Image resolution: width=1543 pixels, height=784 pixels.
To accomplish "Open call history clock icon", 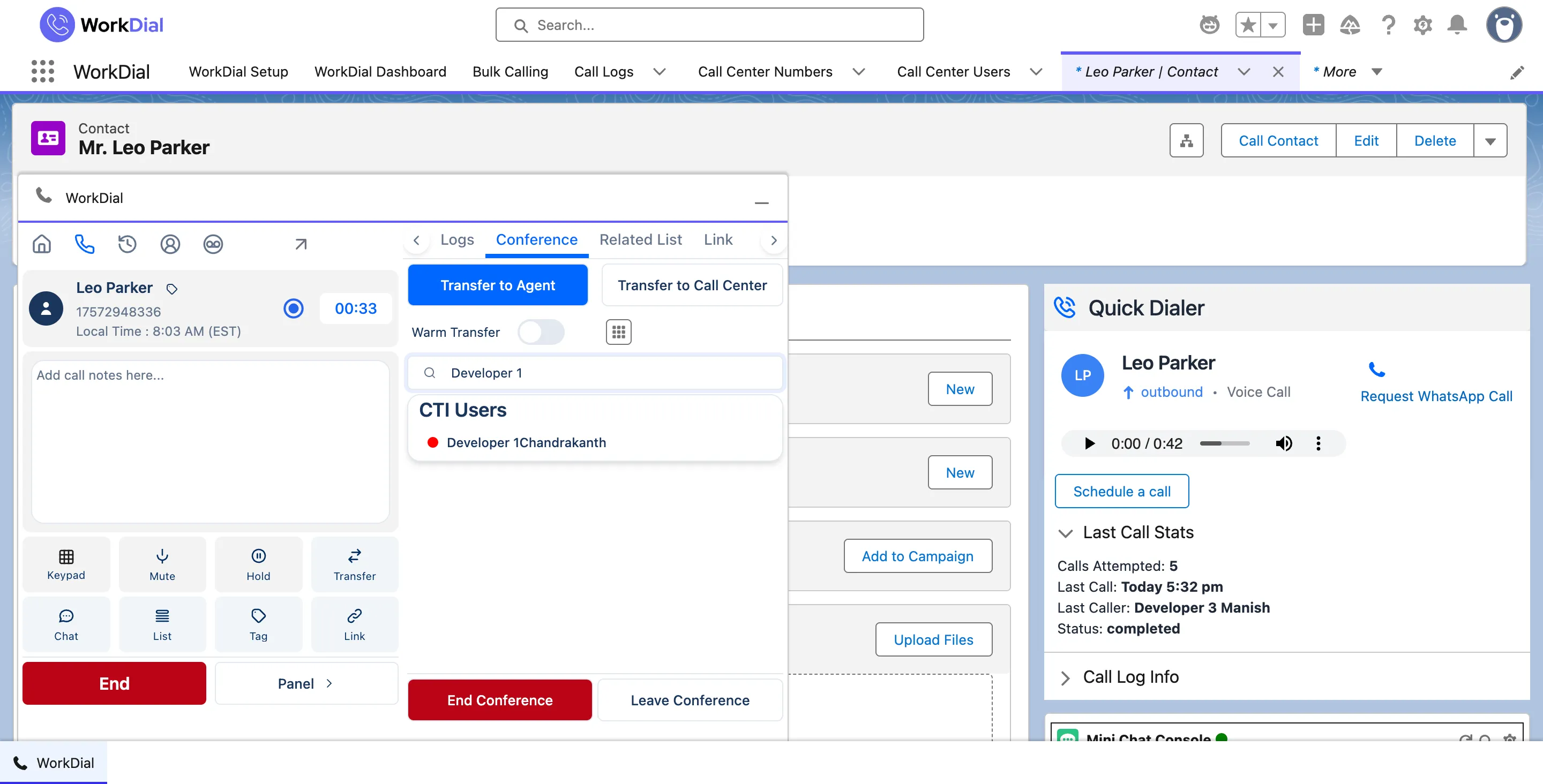I will pos(127,244).
